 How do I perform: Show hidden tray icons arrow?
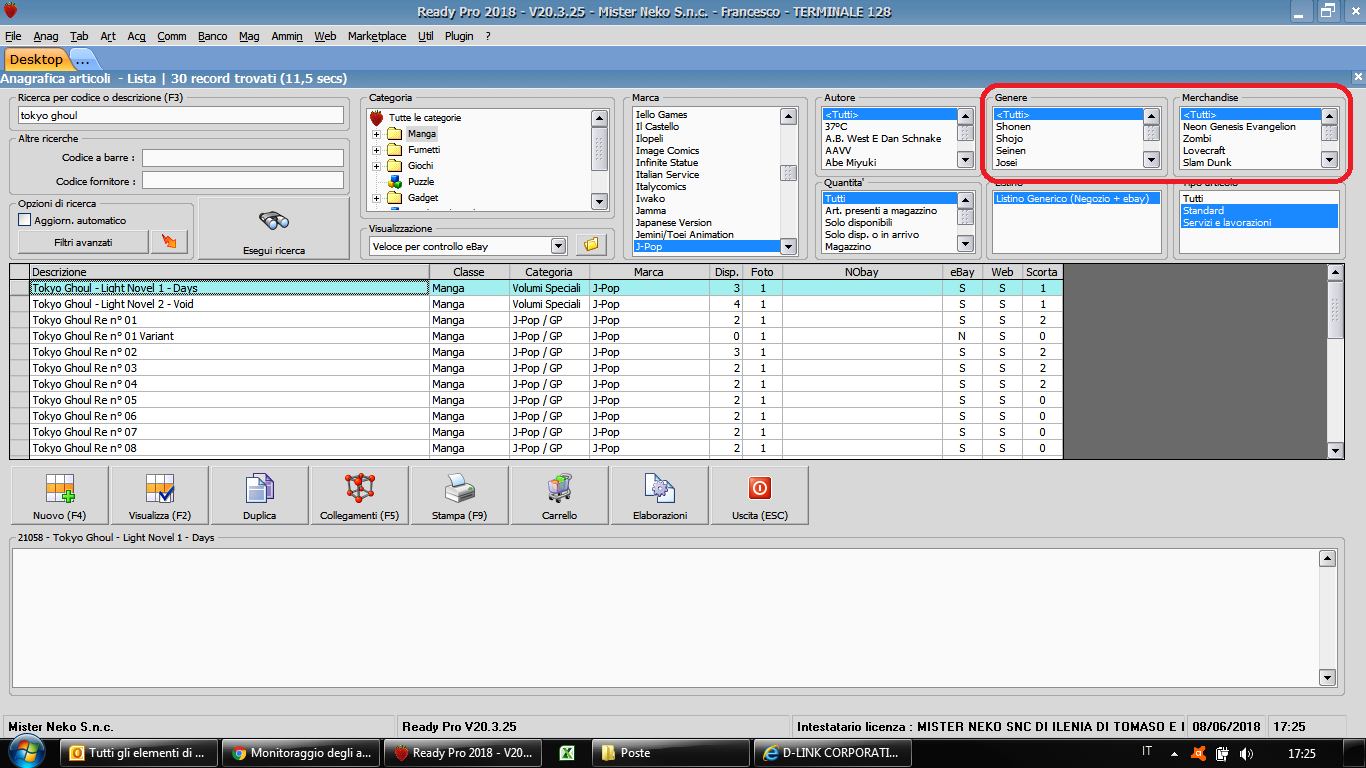1175,753
